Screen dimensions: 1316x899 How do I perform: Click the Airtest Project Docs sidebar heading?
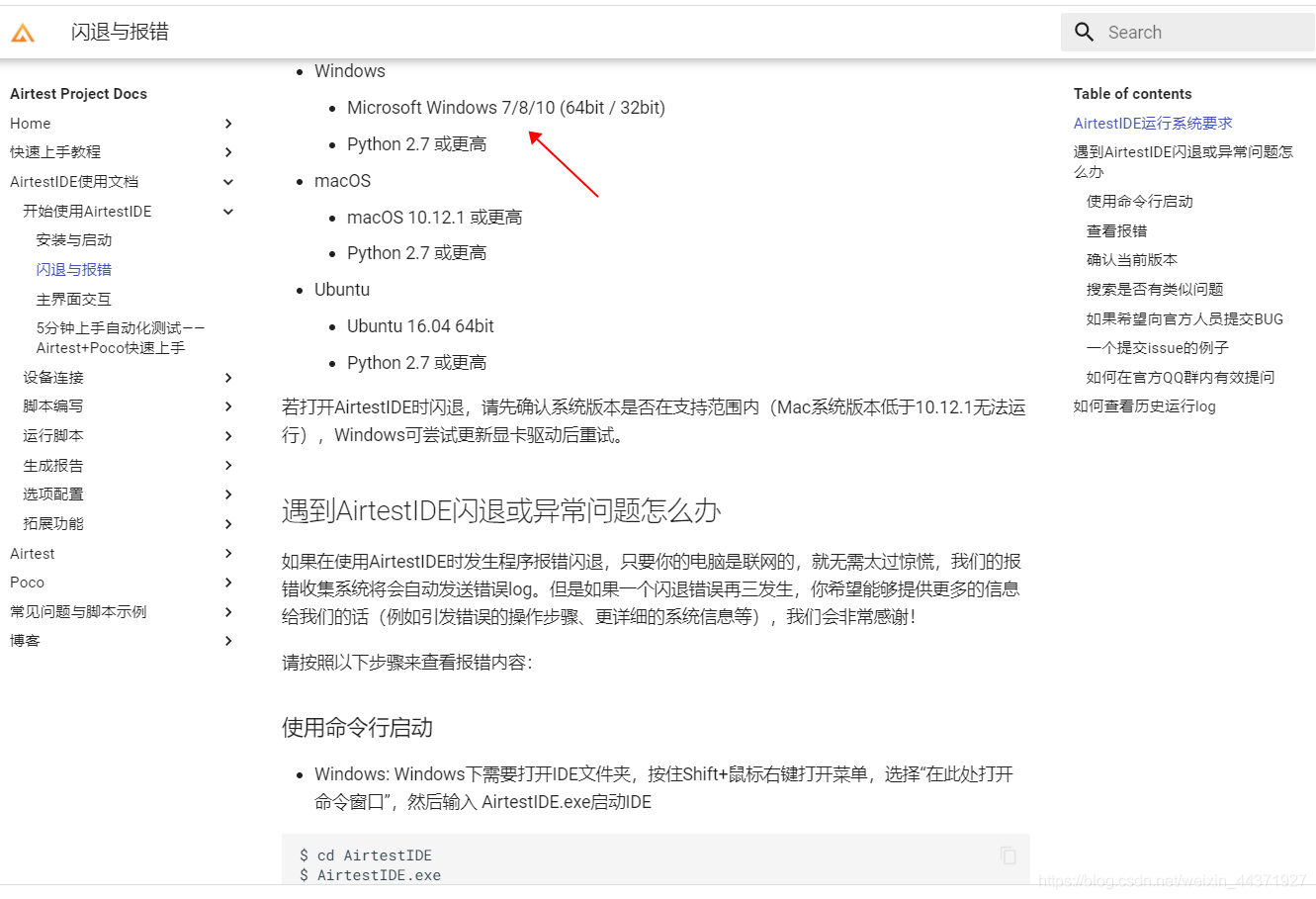78,94
